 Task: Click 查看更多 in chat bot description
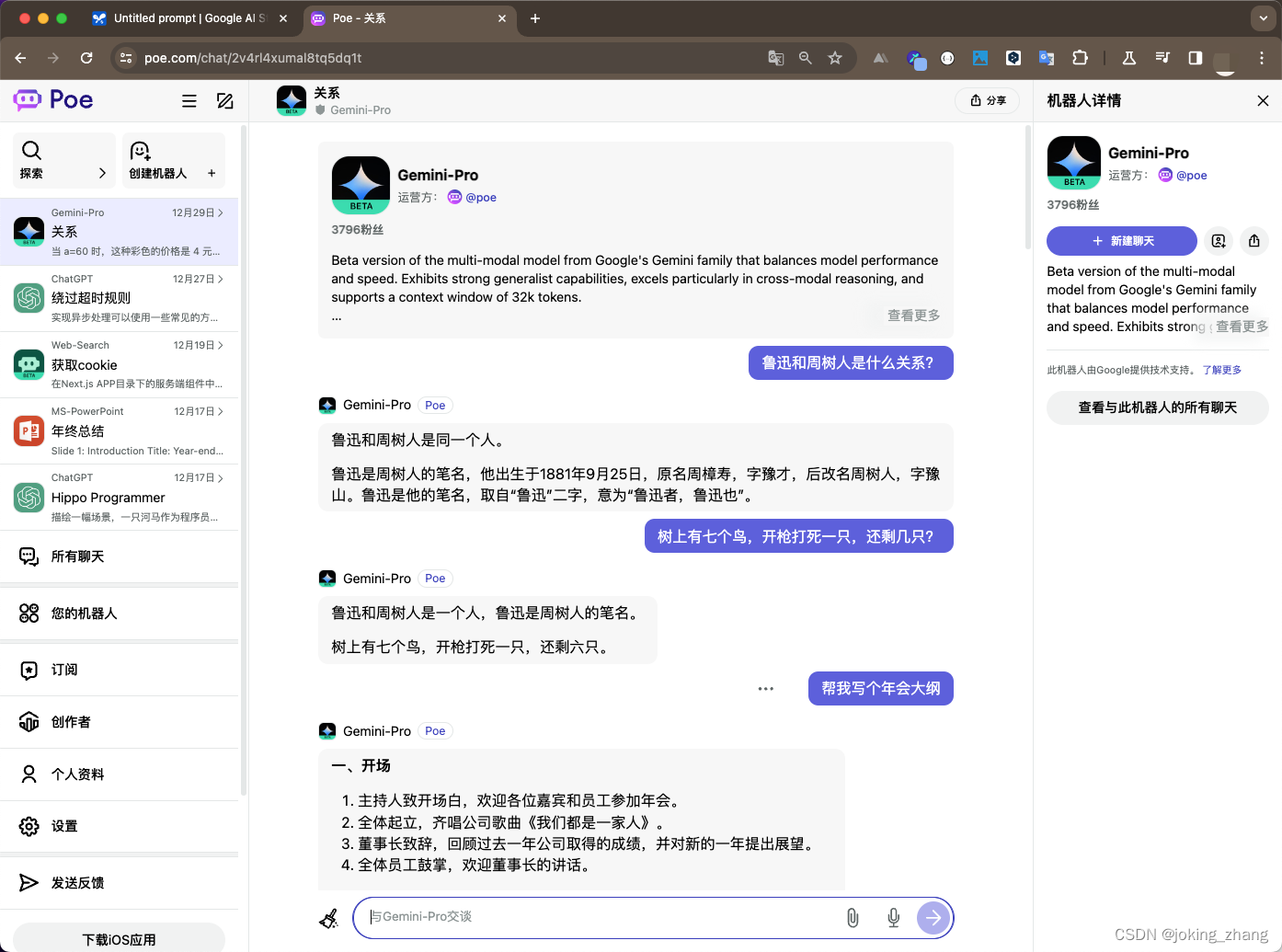point(913,315)
